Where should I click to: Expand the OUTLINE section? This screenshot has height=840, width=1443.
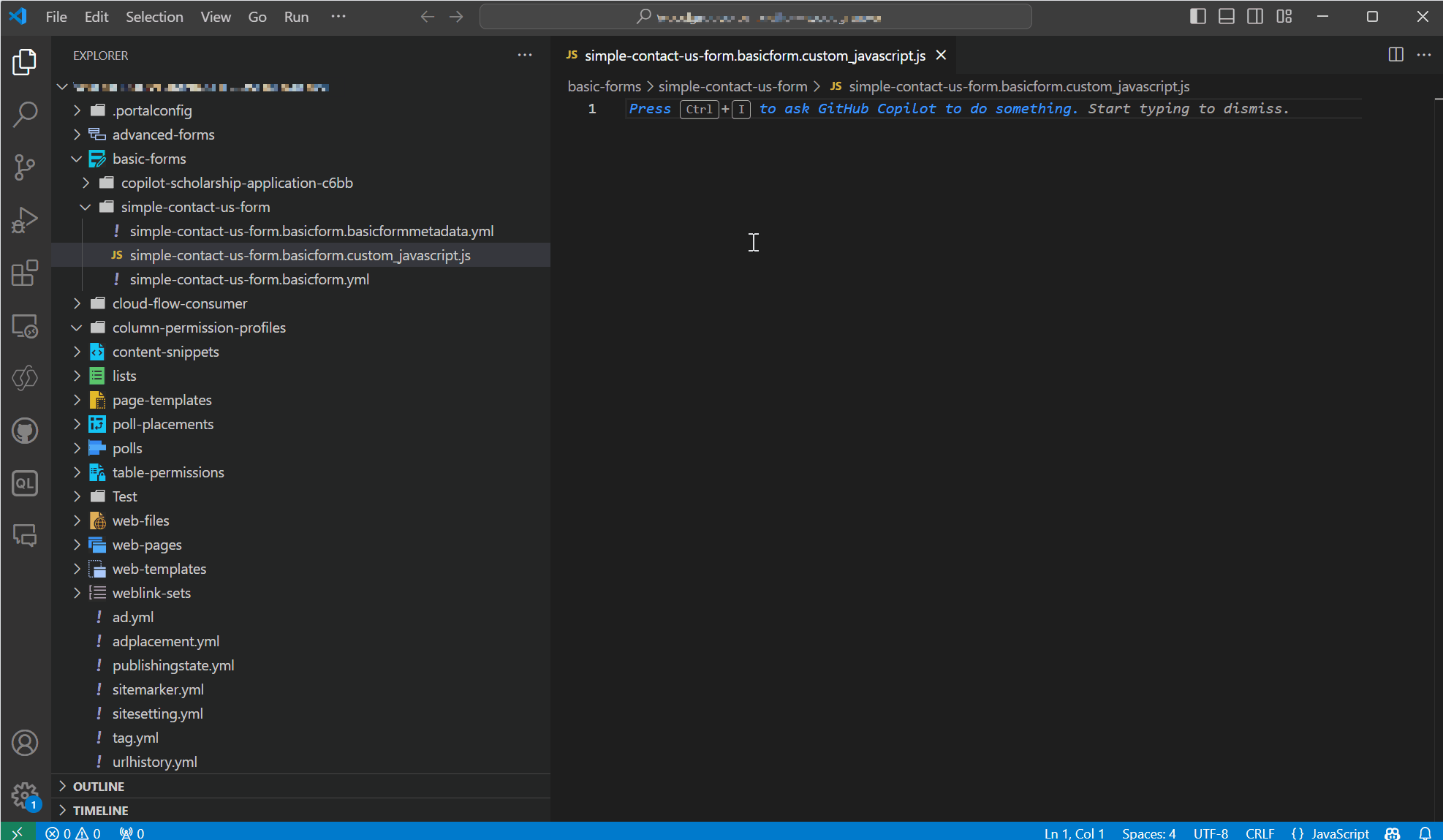(98, 786)
